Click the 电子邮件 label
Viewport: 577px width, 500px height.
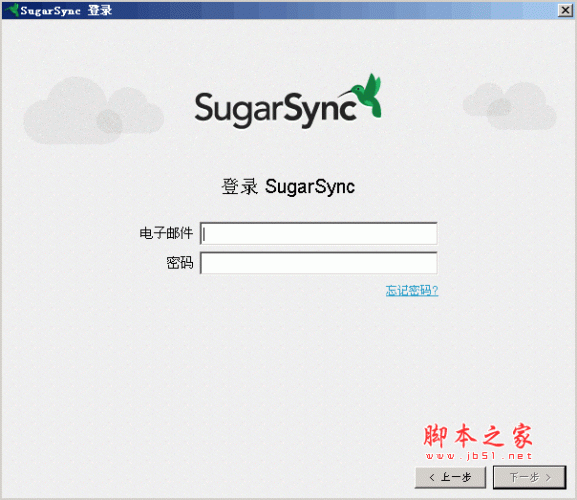tap(166, 233)
